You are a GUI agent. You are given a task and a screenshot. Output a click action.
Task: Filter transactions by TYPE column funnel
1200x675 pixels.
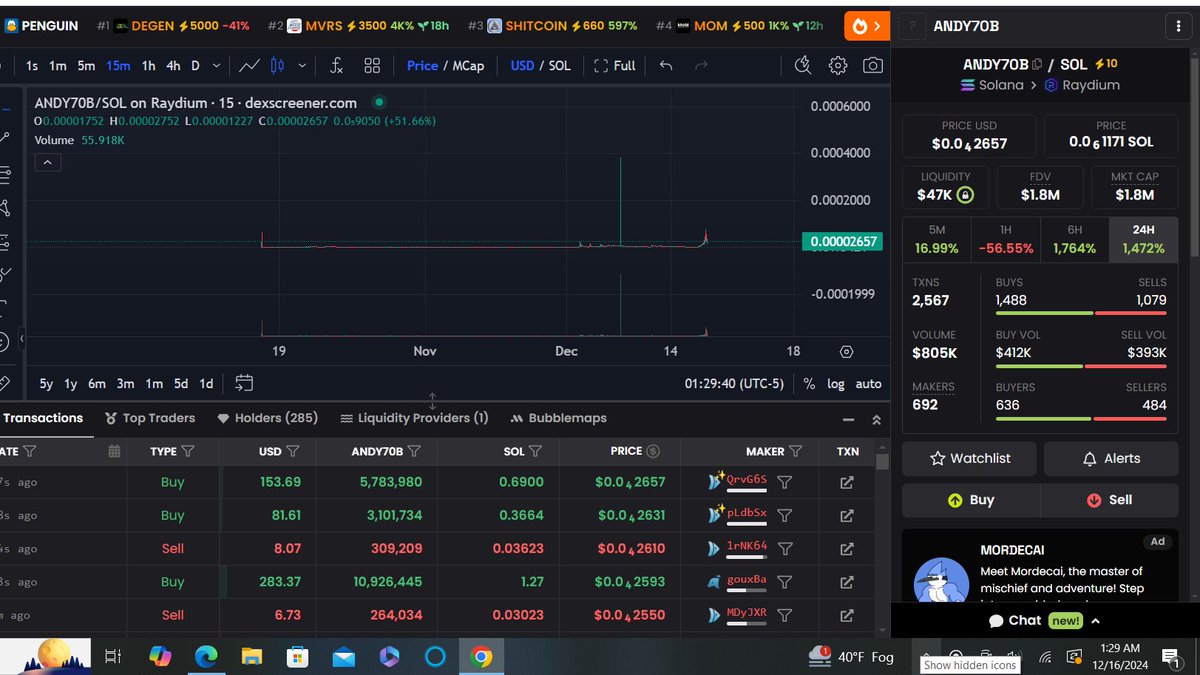(x=188, y=451)
